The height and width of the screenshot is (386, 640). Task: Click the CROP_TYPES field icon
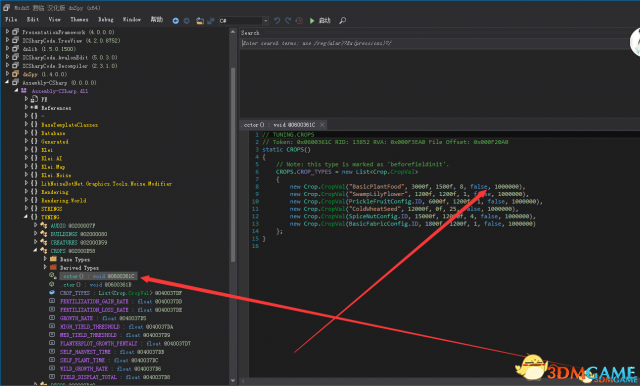tap(52, 293)
